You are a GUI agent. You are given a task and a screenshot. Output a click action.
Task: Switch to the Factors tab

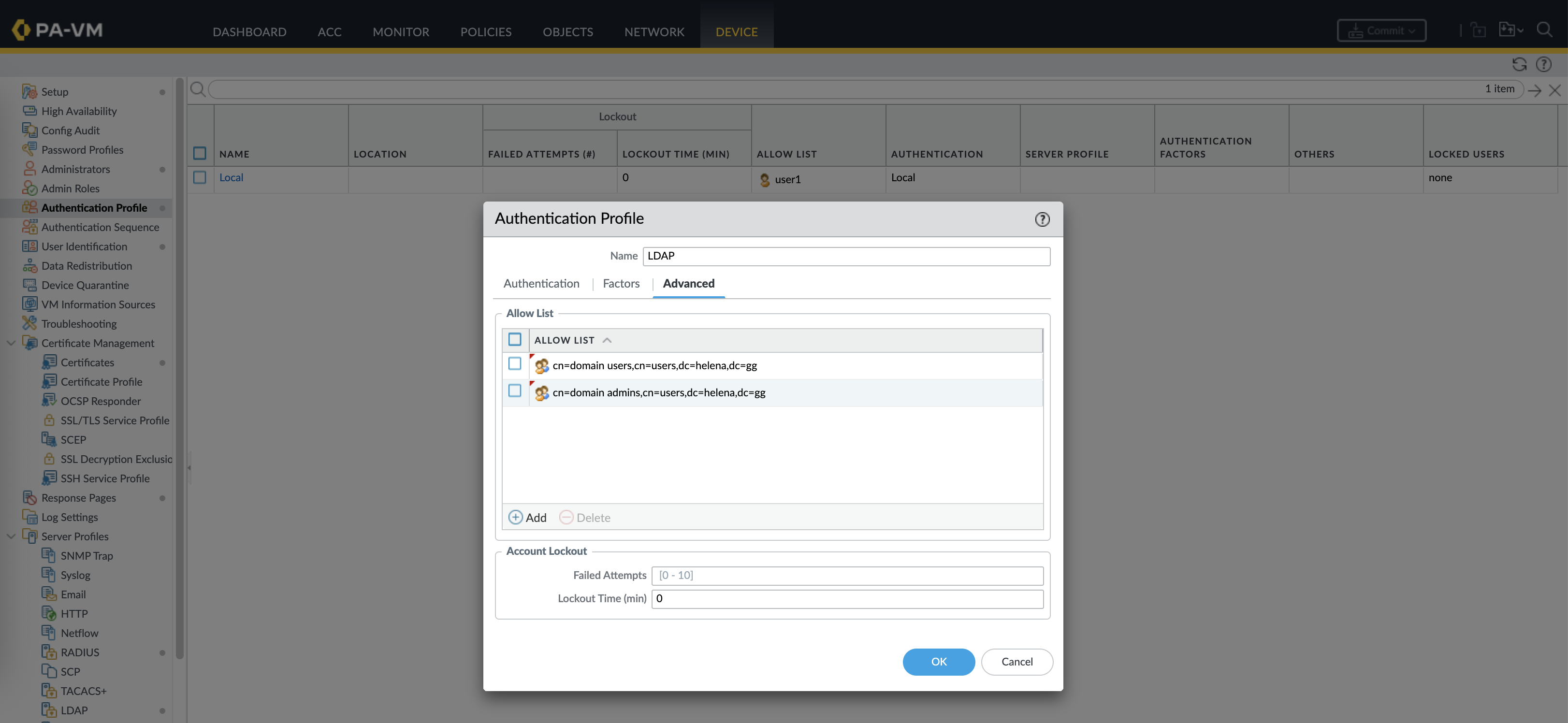pyautogui.click(x=621, y=284)
